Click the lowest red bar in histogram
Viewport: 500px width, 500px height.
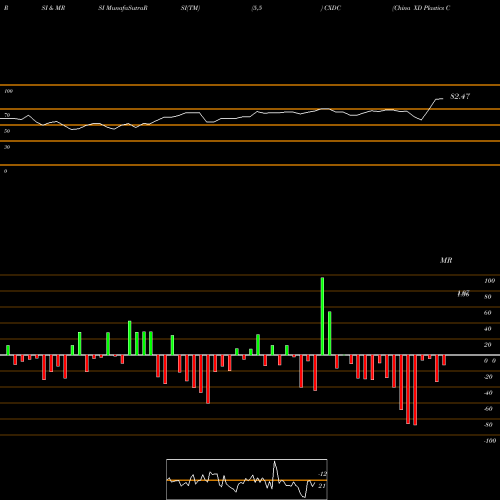click(x=415, y=390)
